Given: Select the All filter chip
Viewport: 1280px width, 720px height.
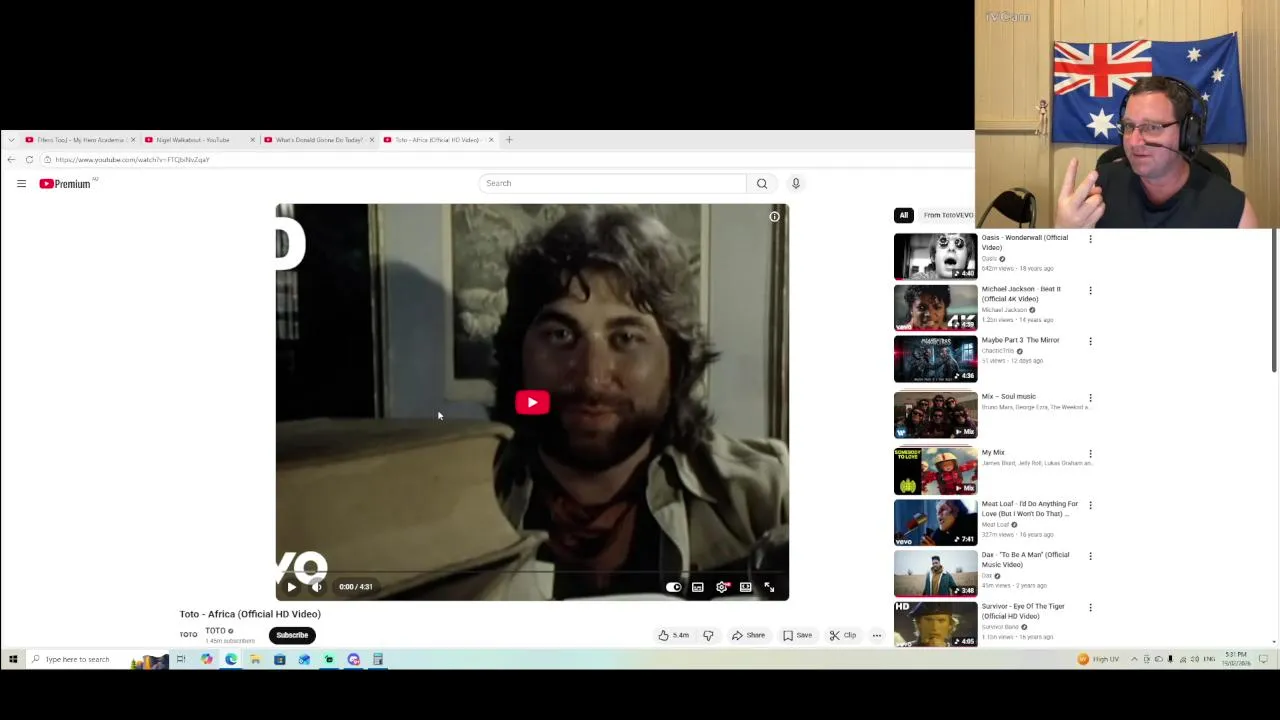Looking at the screenshot, I should point(904,215).
